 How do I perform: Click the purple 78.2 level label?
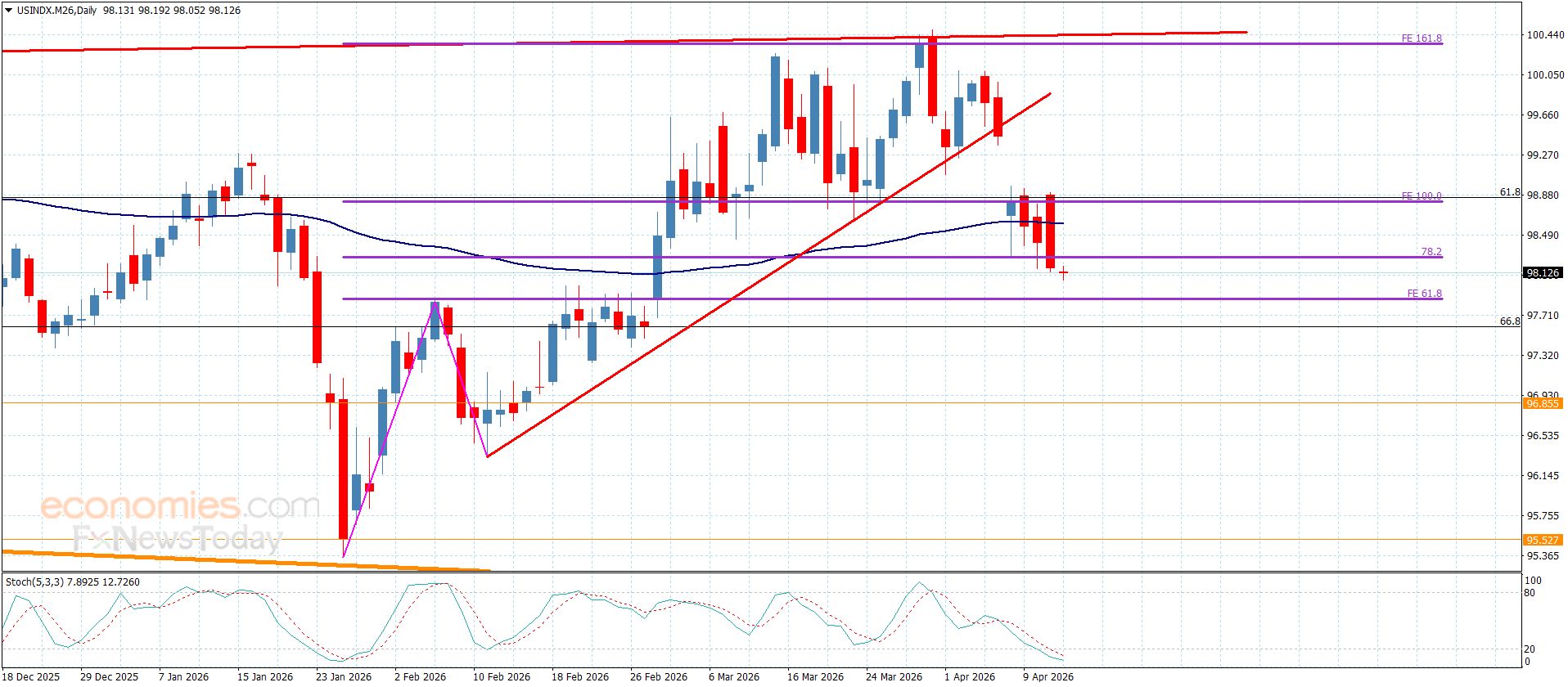point(1431,252)
